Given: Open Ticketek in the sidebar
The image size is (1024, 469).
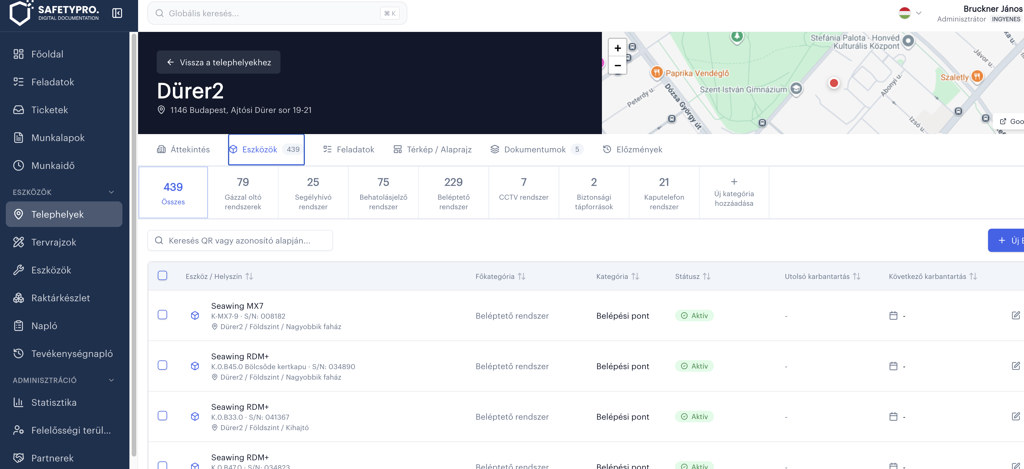Looking at the screenshot, I should [64, 110].
